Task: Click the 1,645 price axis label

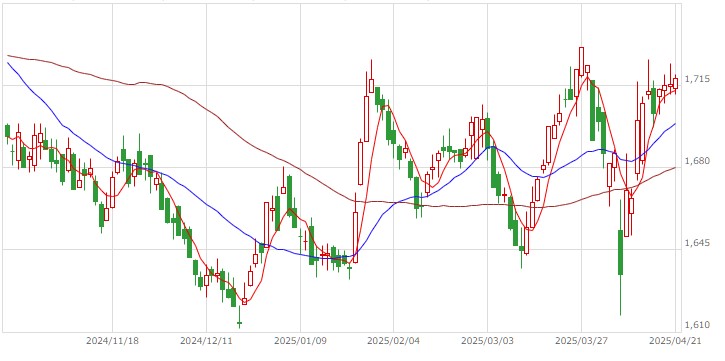Action: click(696, 243)
